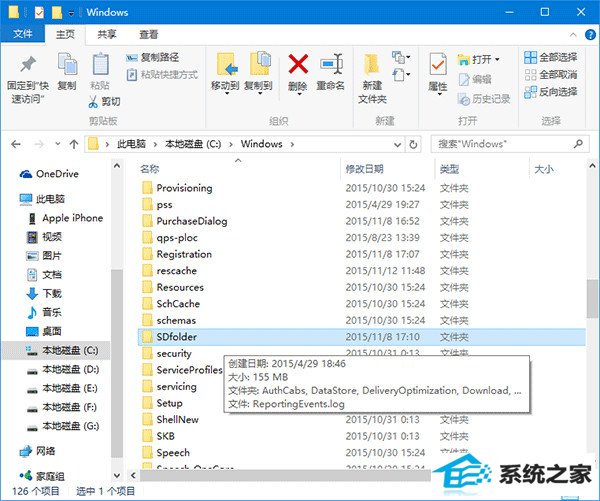Select the PurchaseDialog folder
The width and height of the screenshot is (600, 501).
pyautogui.click(x=192, y=221)
